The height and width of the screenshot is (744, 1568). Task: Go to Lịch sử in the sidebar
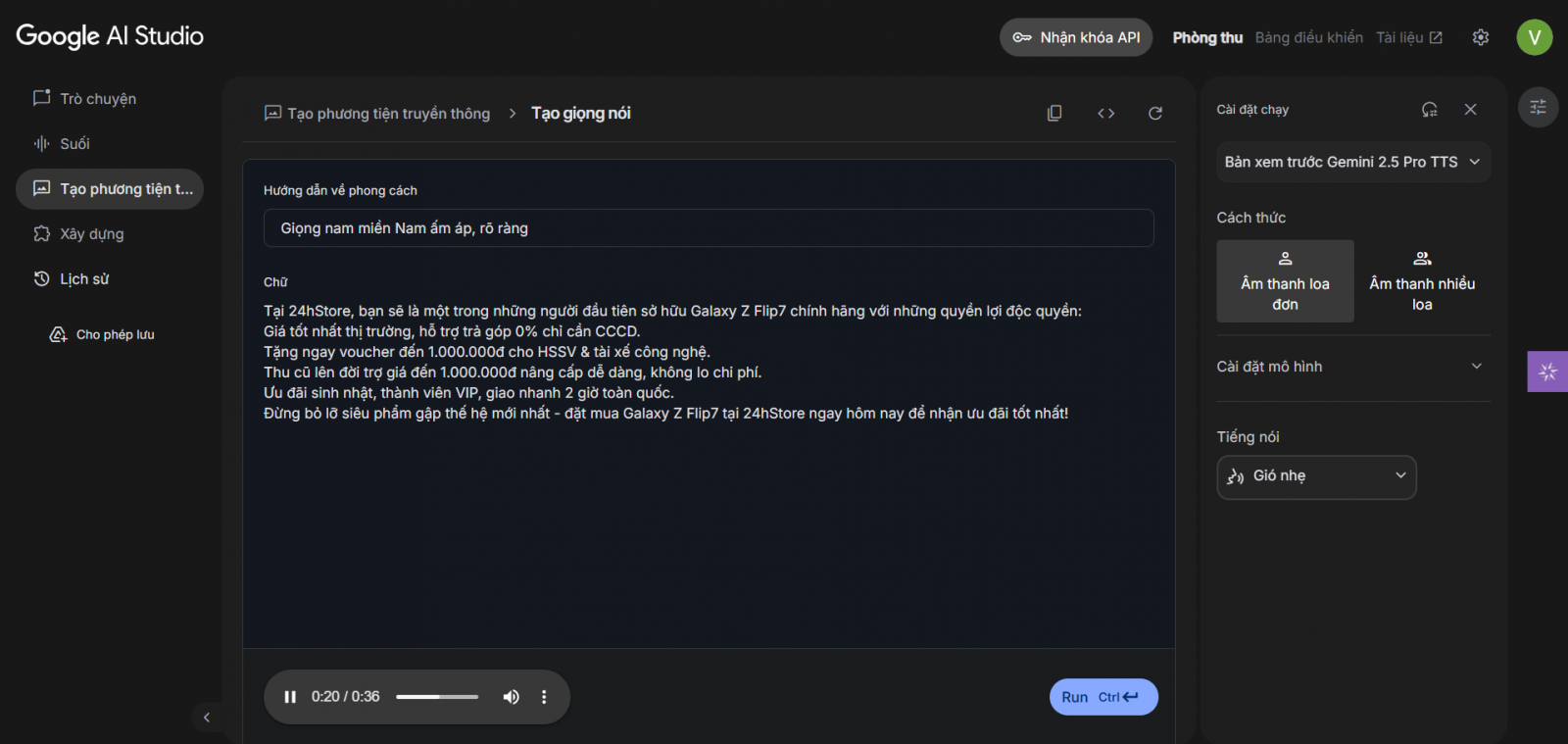tap(83, 279)
